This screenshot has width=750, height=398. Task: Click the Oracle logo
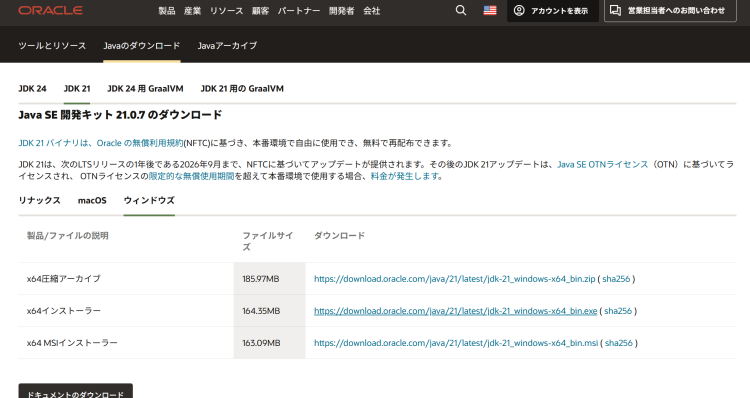[x=50, y=10]
